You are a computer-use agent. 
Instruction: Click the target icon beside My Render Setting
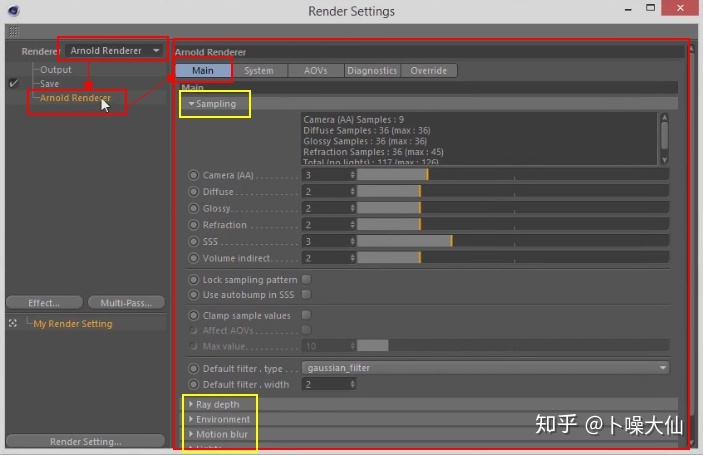coord(13,323)
